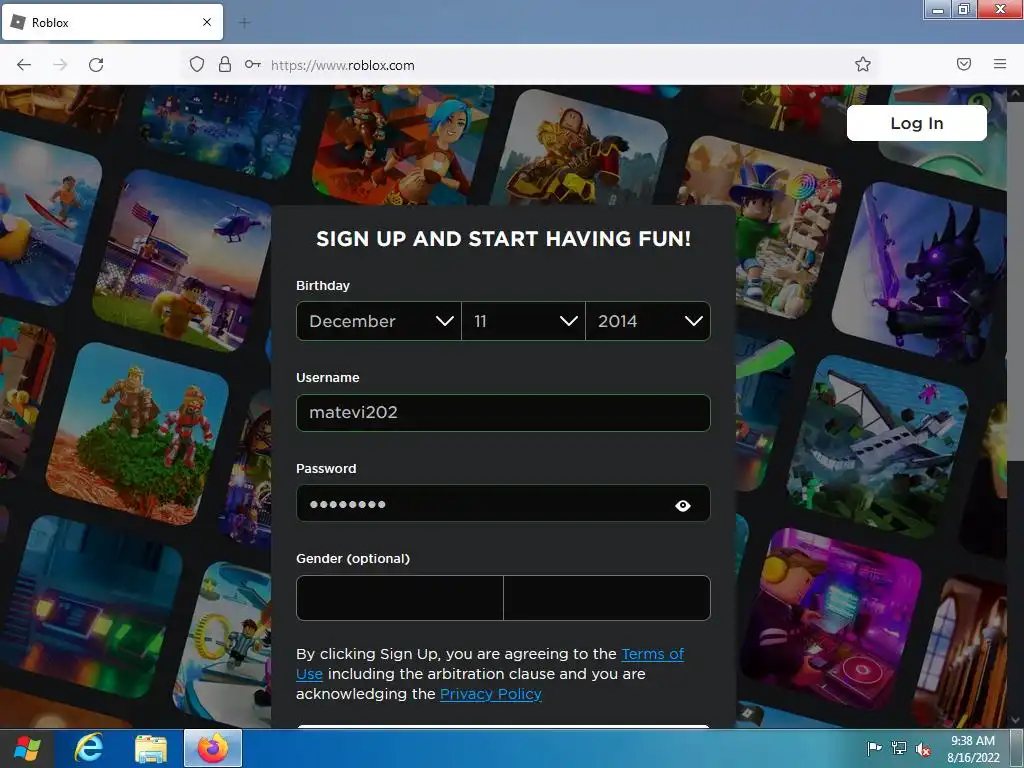Close the Roblox tab

207,22
